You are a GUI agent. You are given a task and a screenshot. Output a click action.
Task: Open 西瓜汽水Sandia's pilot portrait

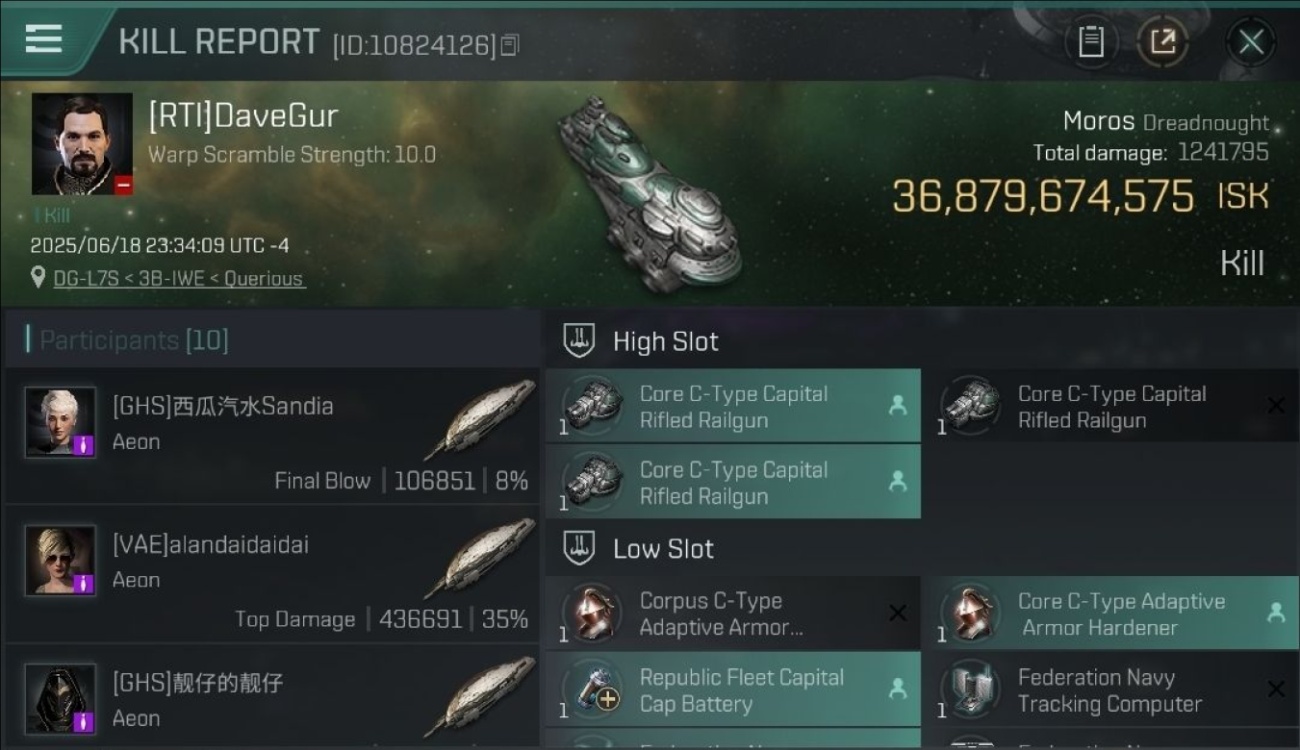click(61, 422)
